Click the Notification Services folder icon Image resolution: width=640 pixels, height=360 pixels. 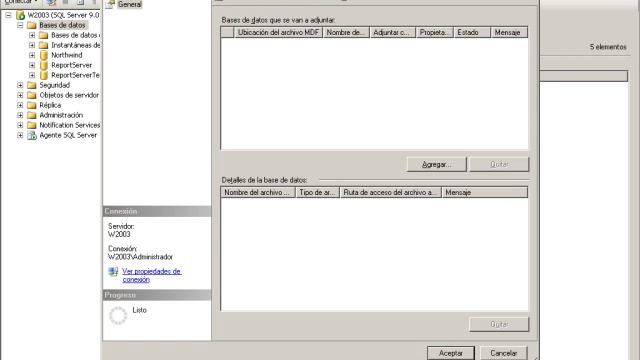point(32,125)
